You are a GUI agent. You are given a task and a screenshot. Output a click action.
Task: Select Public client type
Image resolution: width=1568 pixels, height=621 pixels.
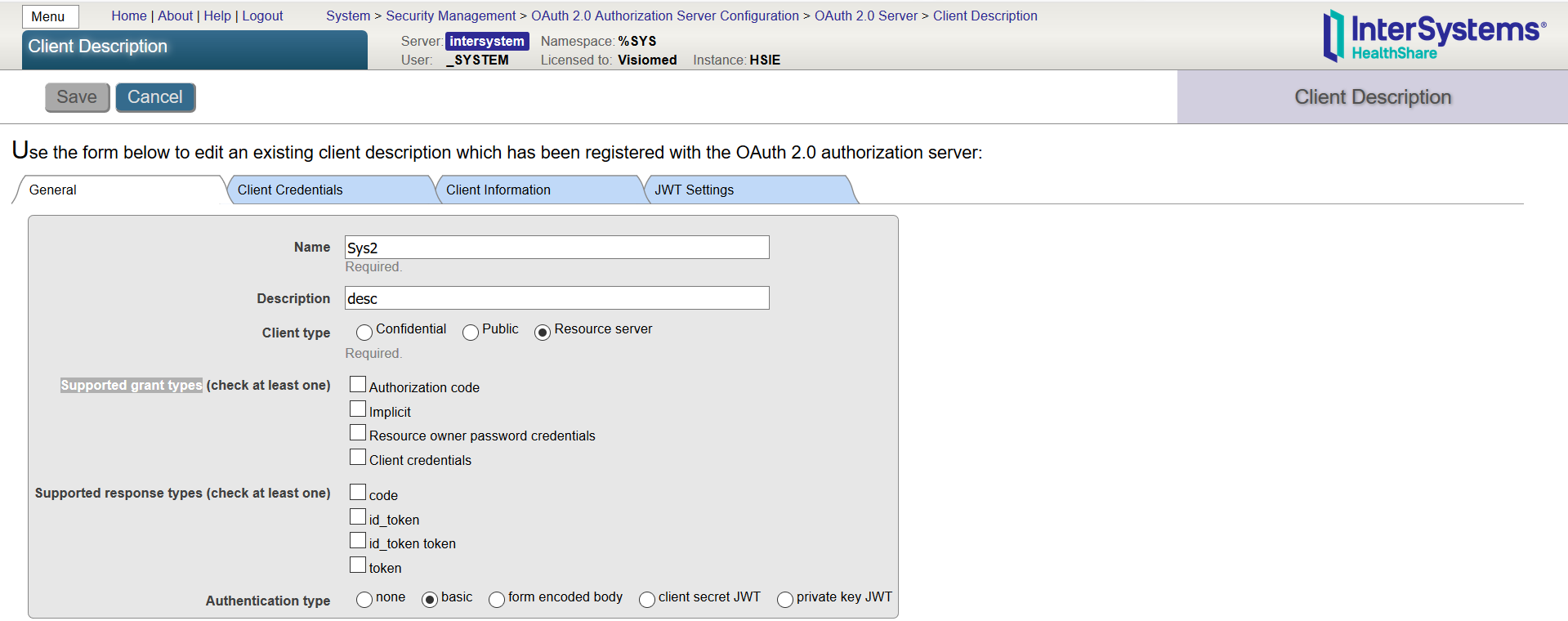click(471, 333)
